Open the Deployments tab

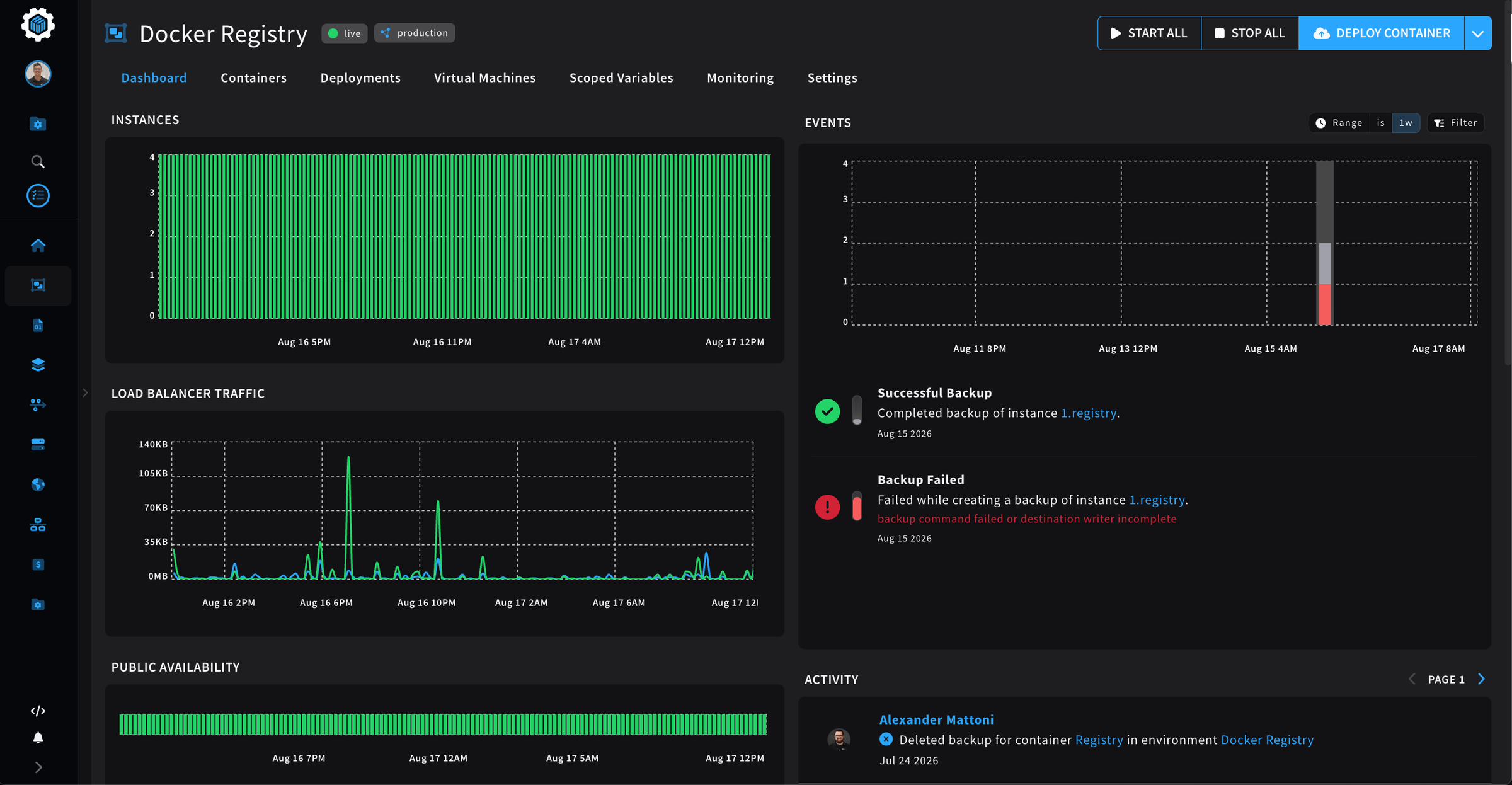[x=360, y=77]
